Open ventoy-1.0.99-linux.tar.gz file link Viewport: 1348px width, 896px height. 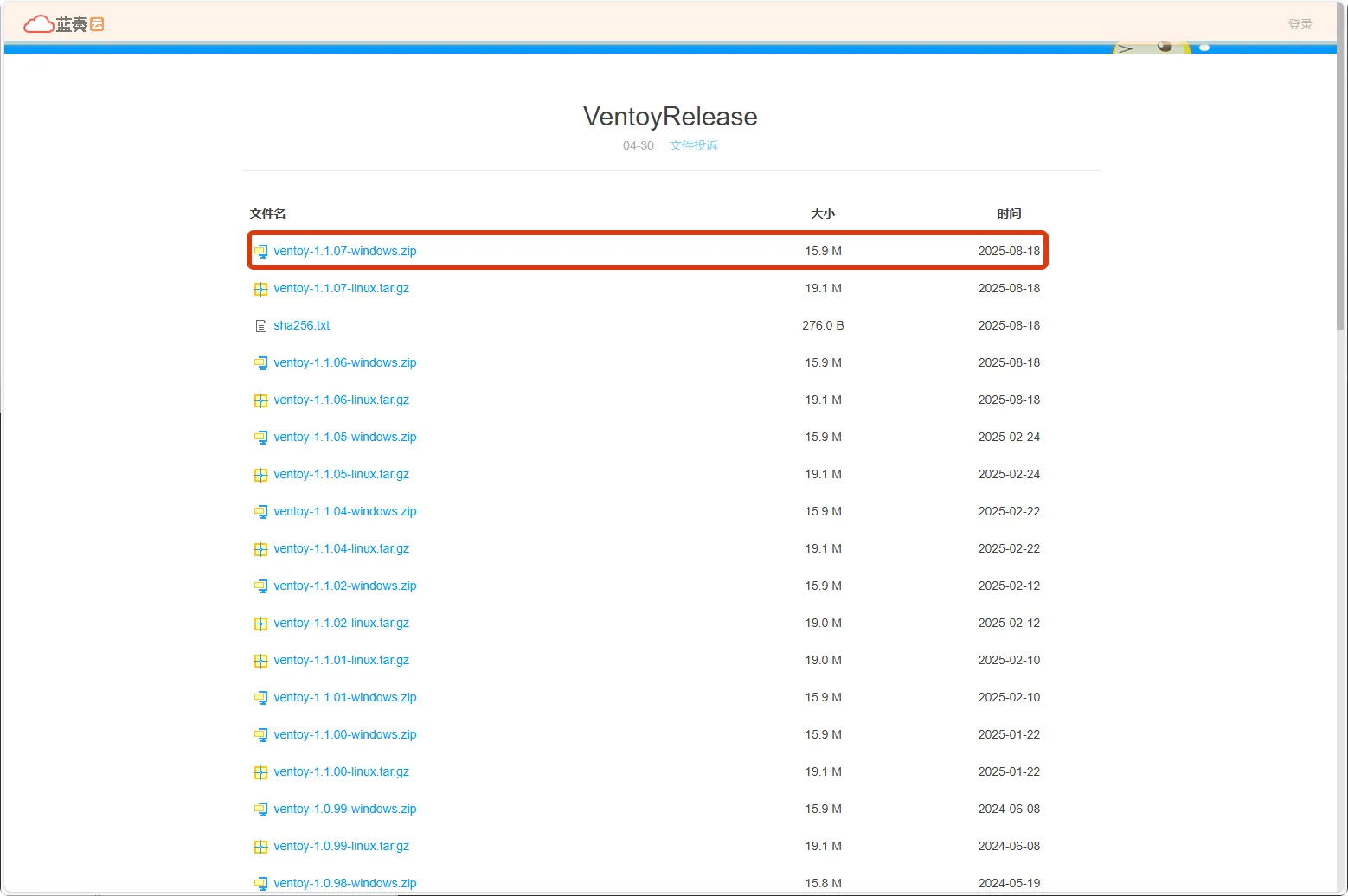341,846
